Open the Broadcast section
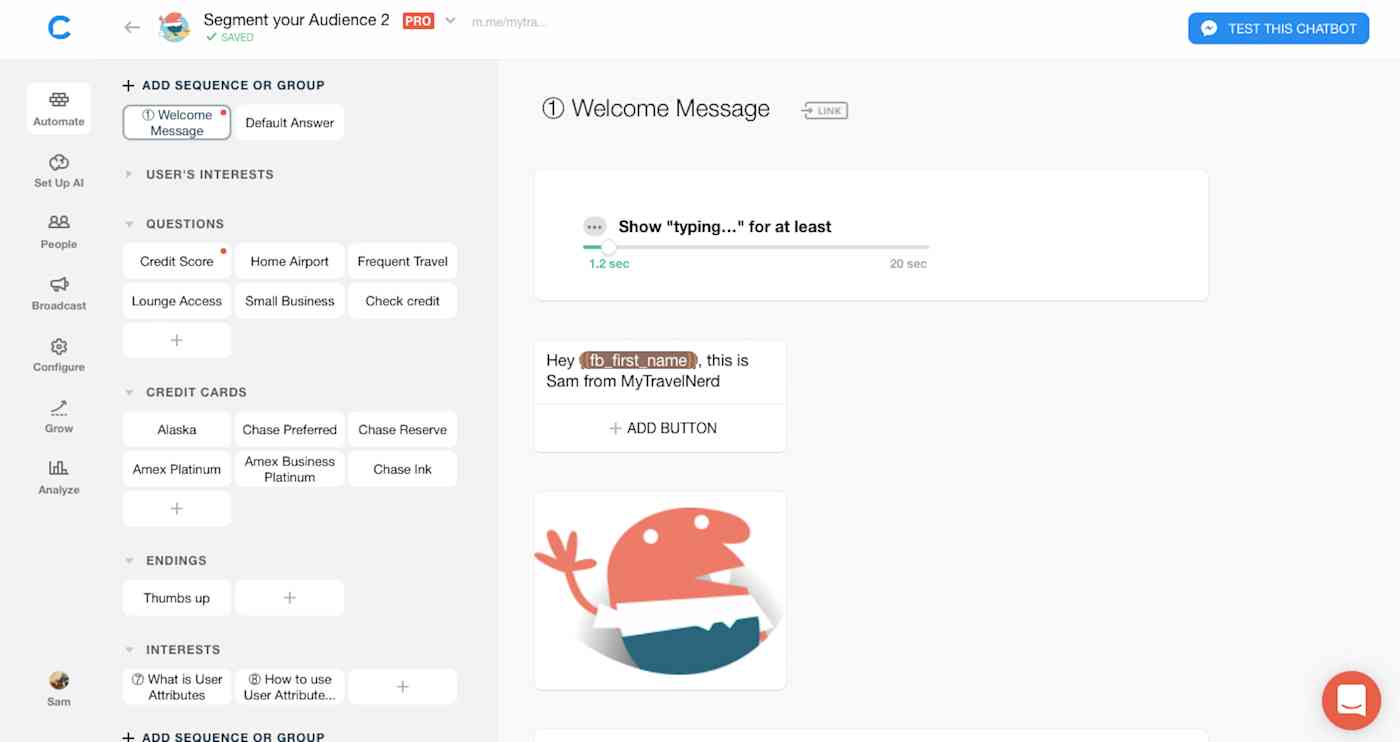 coord(58,293)
